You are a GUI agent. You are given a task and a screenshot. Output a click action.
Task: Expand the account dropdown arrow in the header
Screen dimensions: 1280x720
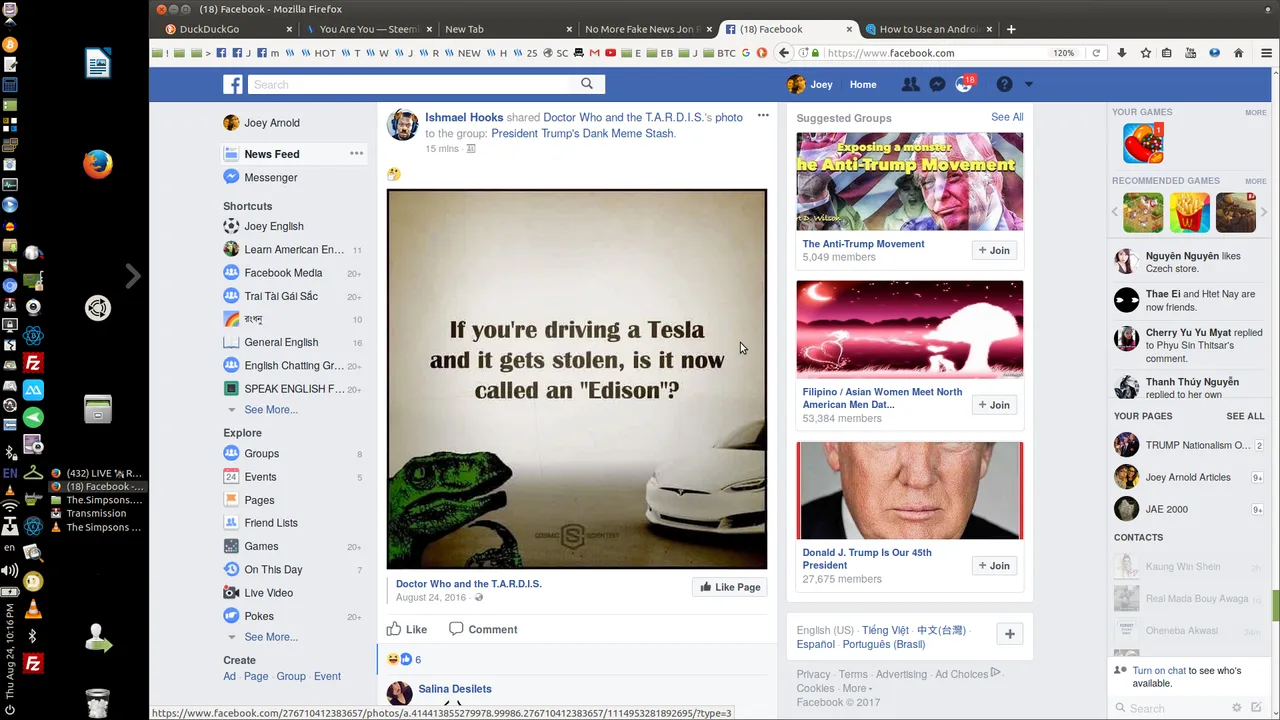pos(1028,85)
